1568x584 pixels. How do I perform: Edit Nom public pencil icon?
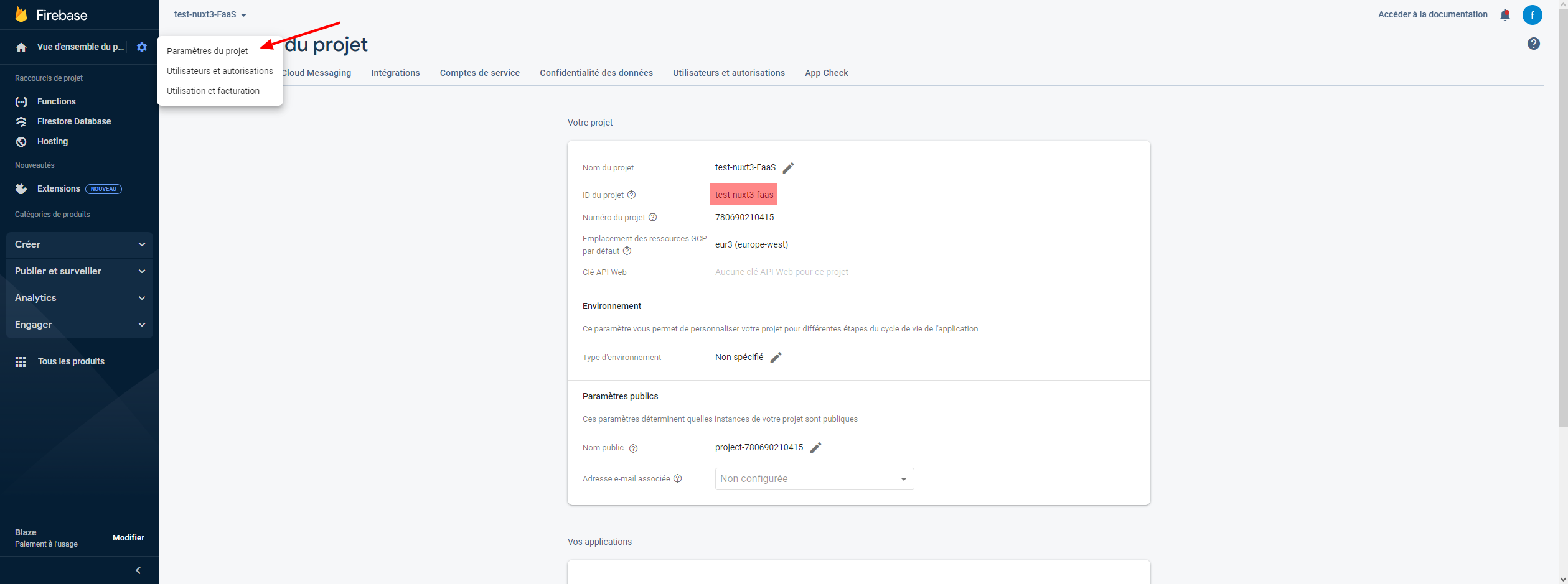pyautogui.click(x=815, y=448)
